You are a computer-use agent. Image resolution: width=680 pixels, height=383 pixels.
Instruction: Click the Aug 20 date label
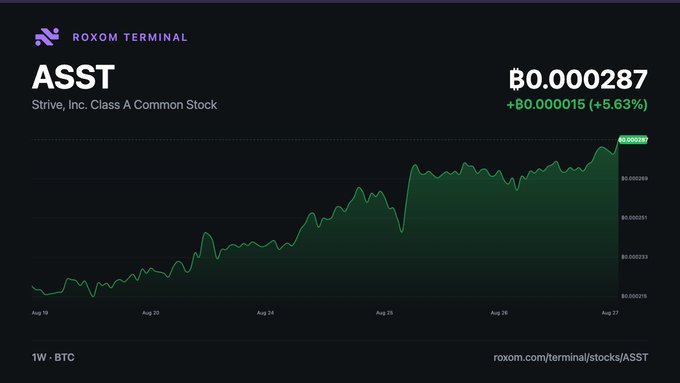[x=150, y=313]
